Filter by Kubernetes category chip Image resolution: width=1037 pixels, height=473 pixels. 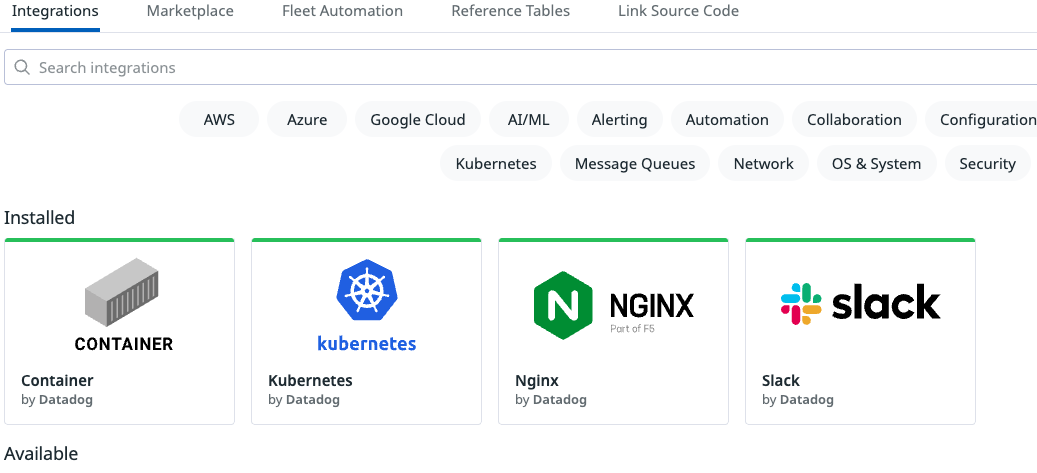coord(496,163)
